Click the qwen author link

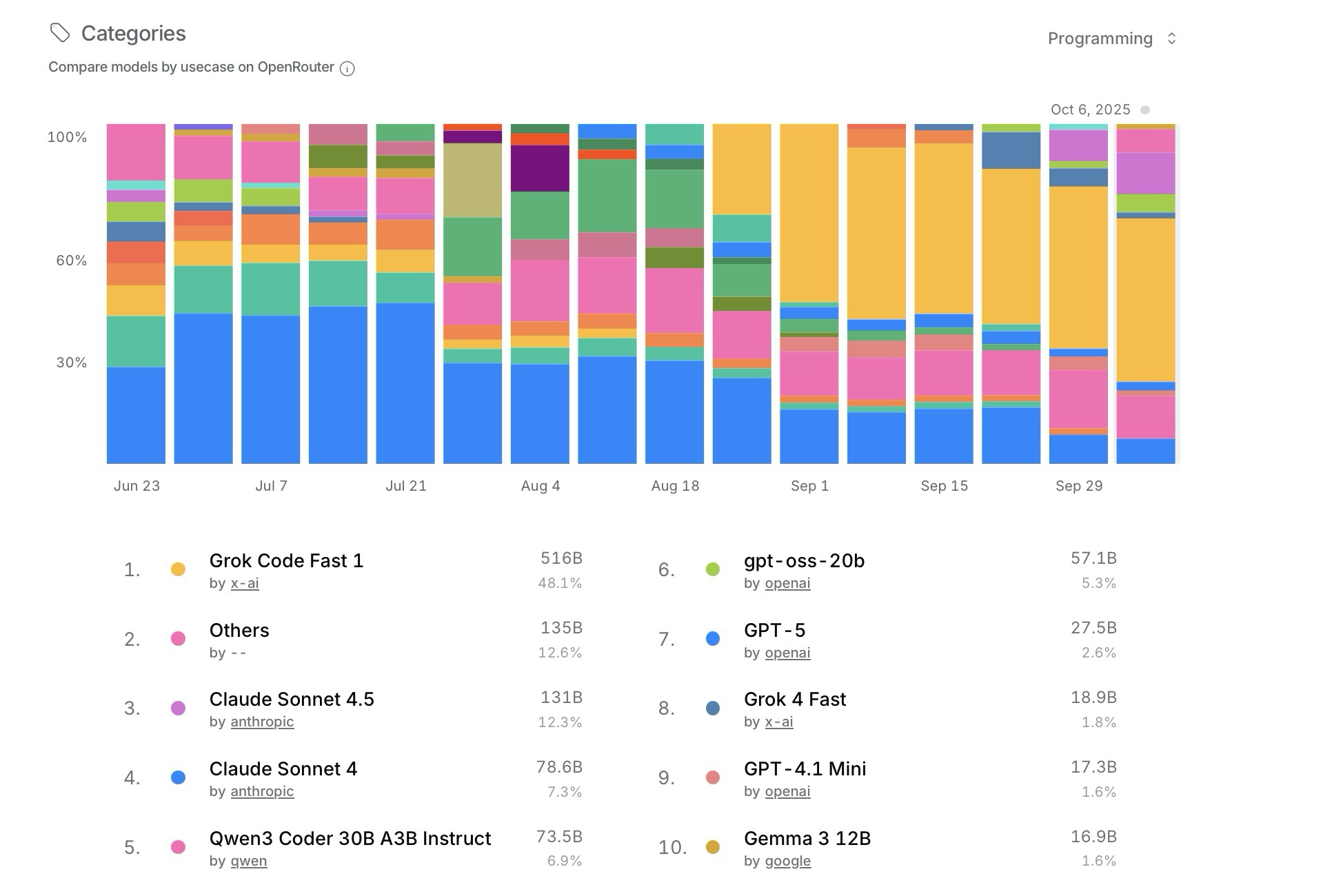tap(248, 862)
